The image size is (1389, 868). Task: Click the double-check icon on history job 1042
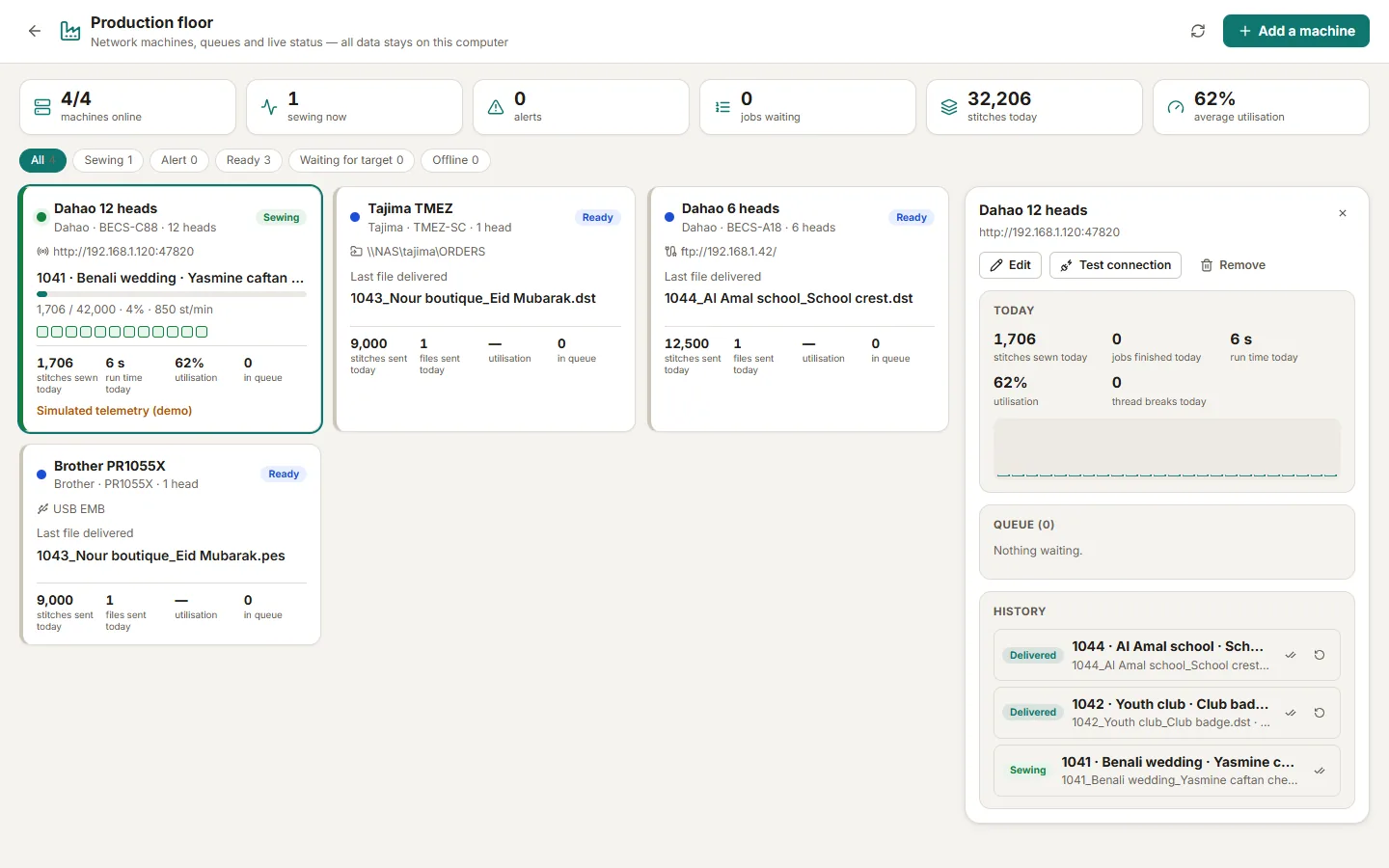coord(1291,713)
